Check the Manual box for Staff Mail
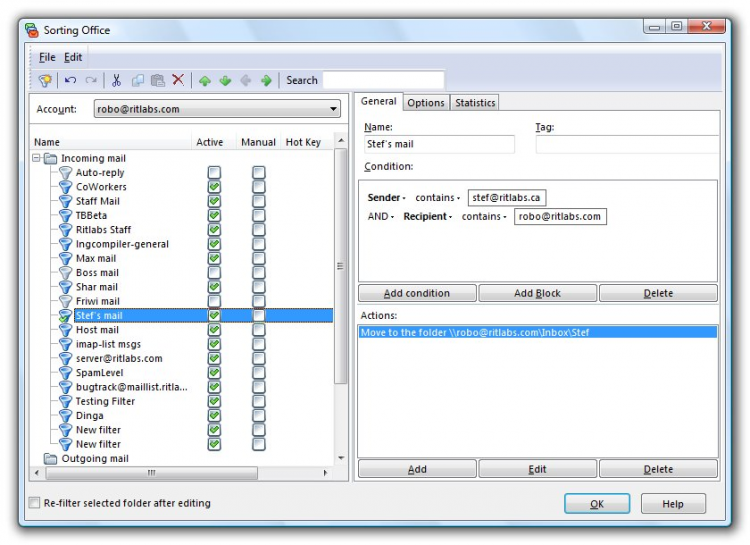Screen dimensions: 750x545 (x=259, y=201)
